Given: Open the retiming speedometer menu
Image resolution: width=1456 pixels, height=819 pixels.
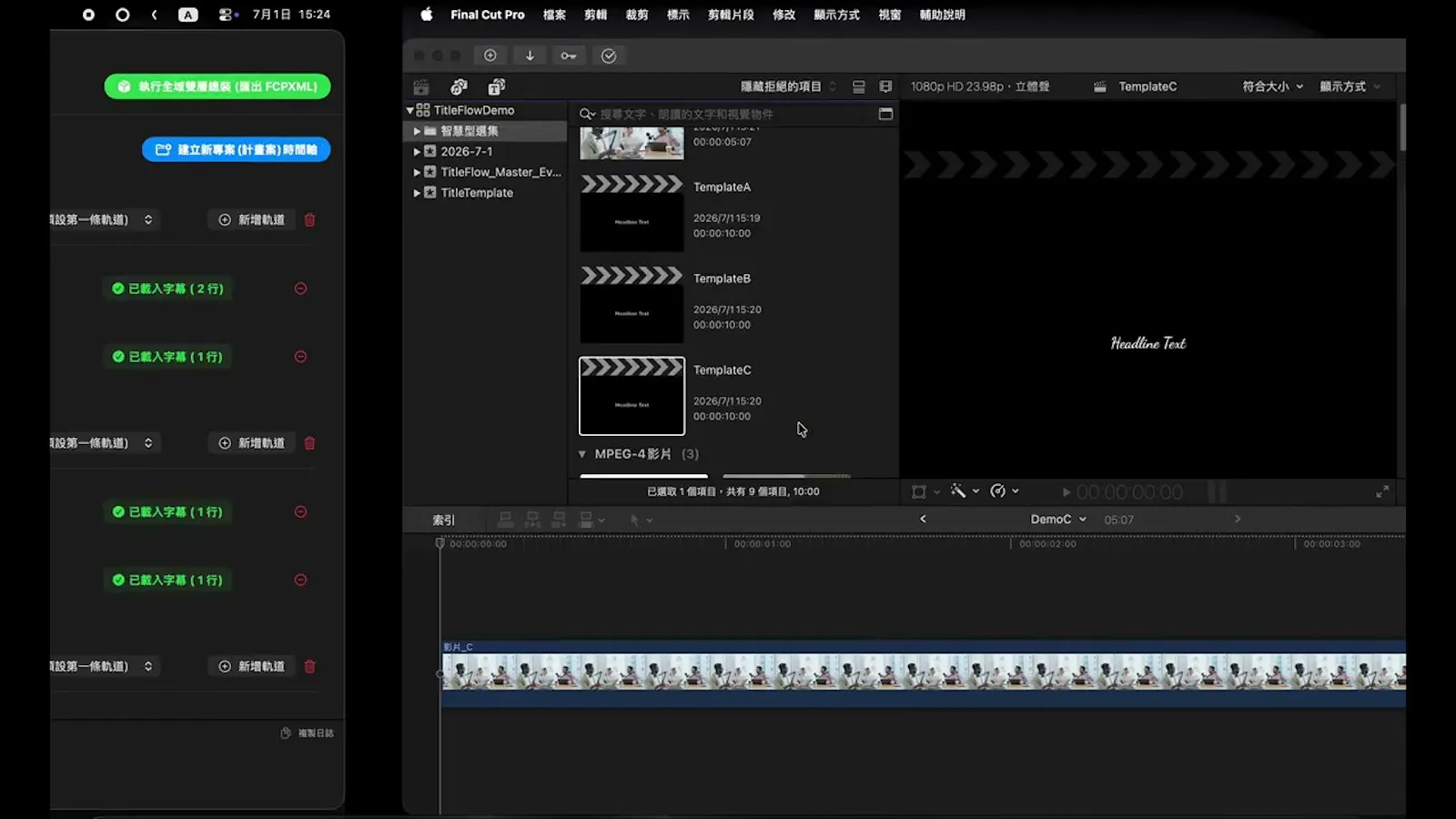Looking at the screenshot, I should pos(1005,491).
